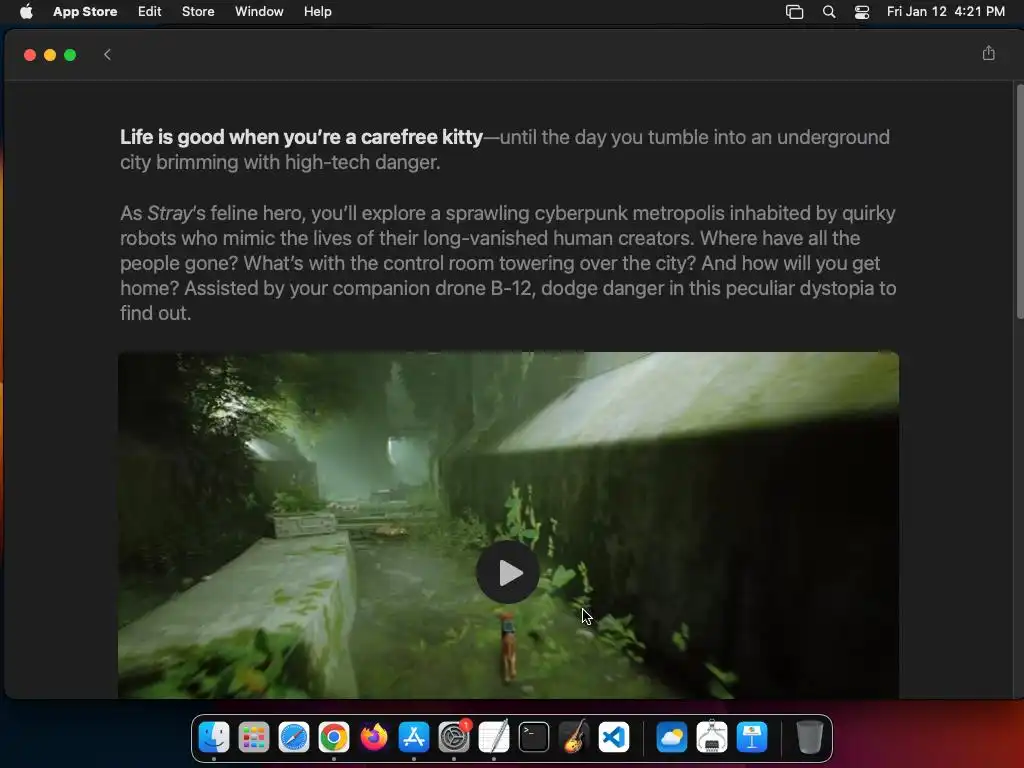Open the Edit menu
Image resolution: width=1024 pixels, height=768 pixels.
(x=150, y=11)
